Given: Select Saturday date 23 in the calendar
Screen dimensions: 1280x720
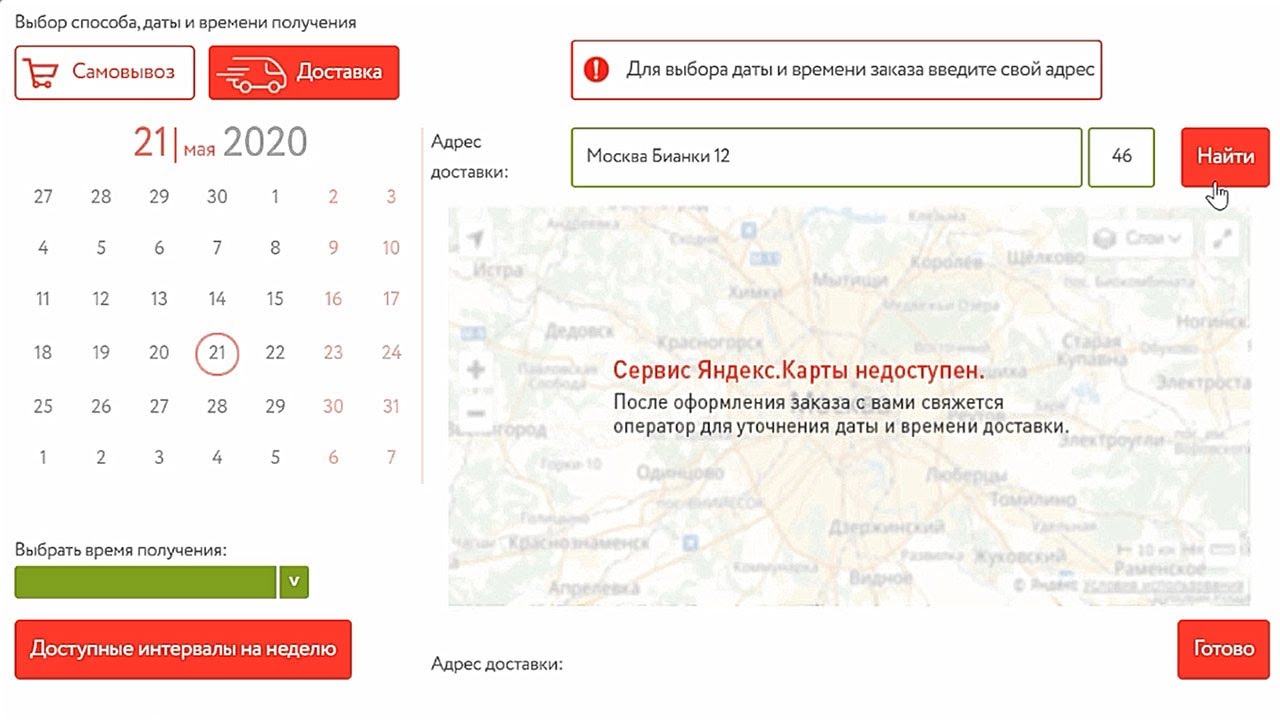Looking at the screenshot, I should click(x=333, y=352).
